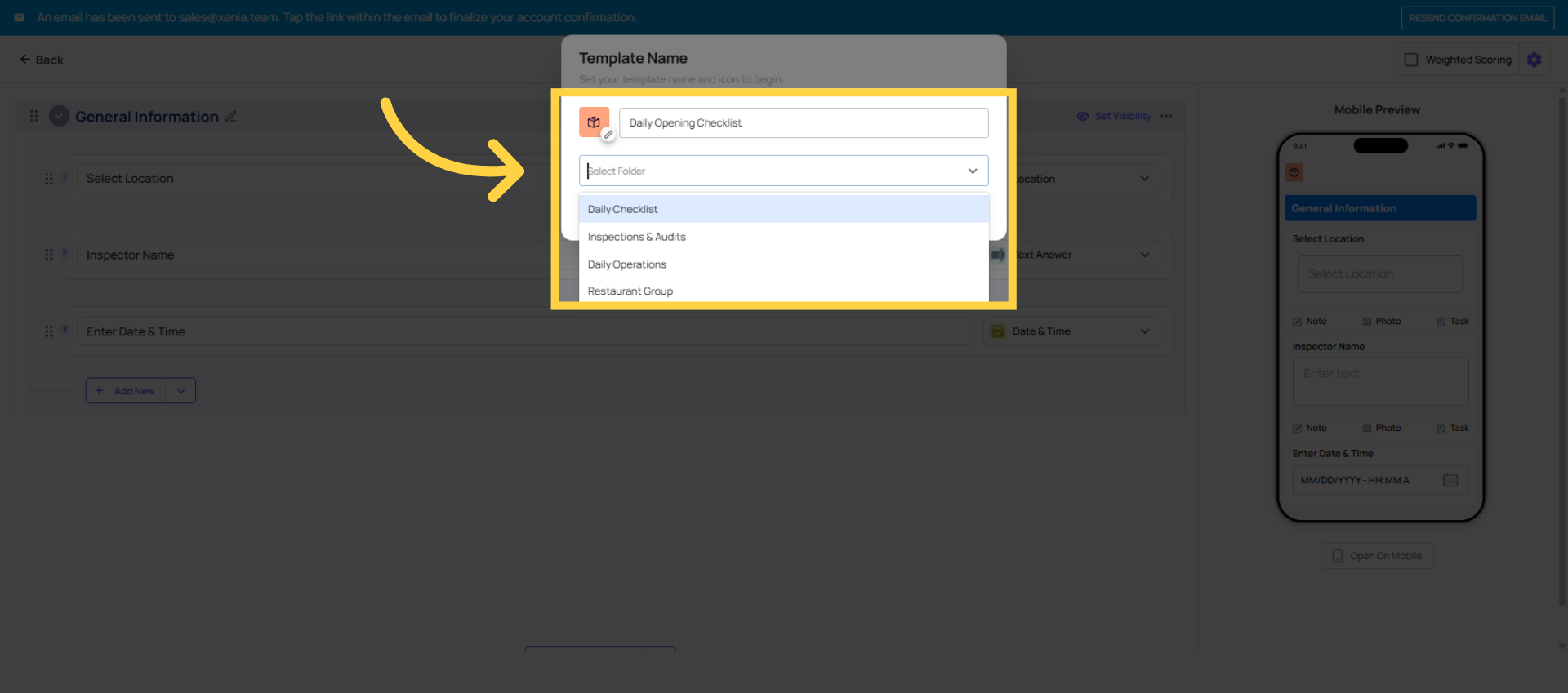Click the calendar icon in mobile preview date field
This screenshot has height=693, width=1568.
pyautogui.click(x=1450, y=480)
